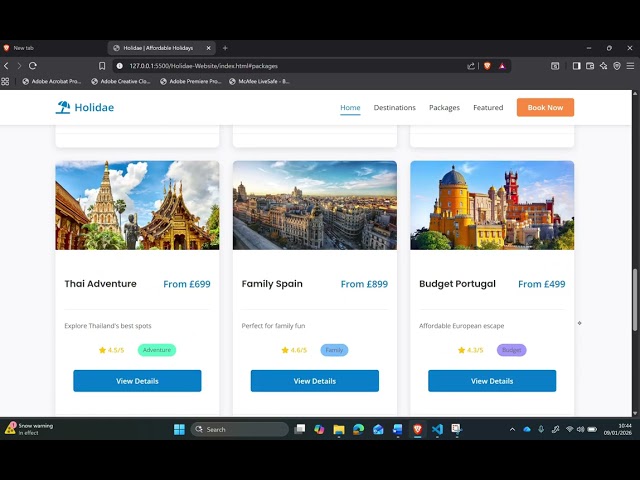Click the Thai Adventure temple image
Viewport: 640px width, 480px height.
[137, 205]
